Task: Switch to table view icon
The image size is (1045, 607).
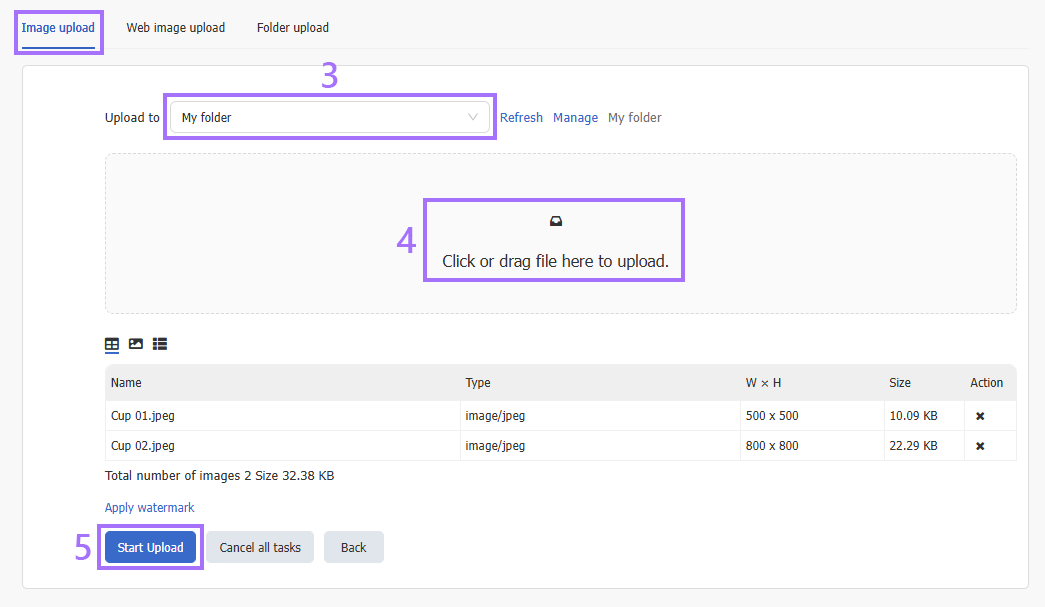Action: [x=112, y=344]
